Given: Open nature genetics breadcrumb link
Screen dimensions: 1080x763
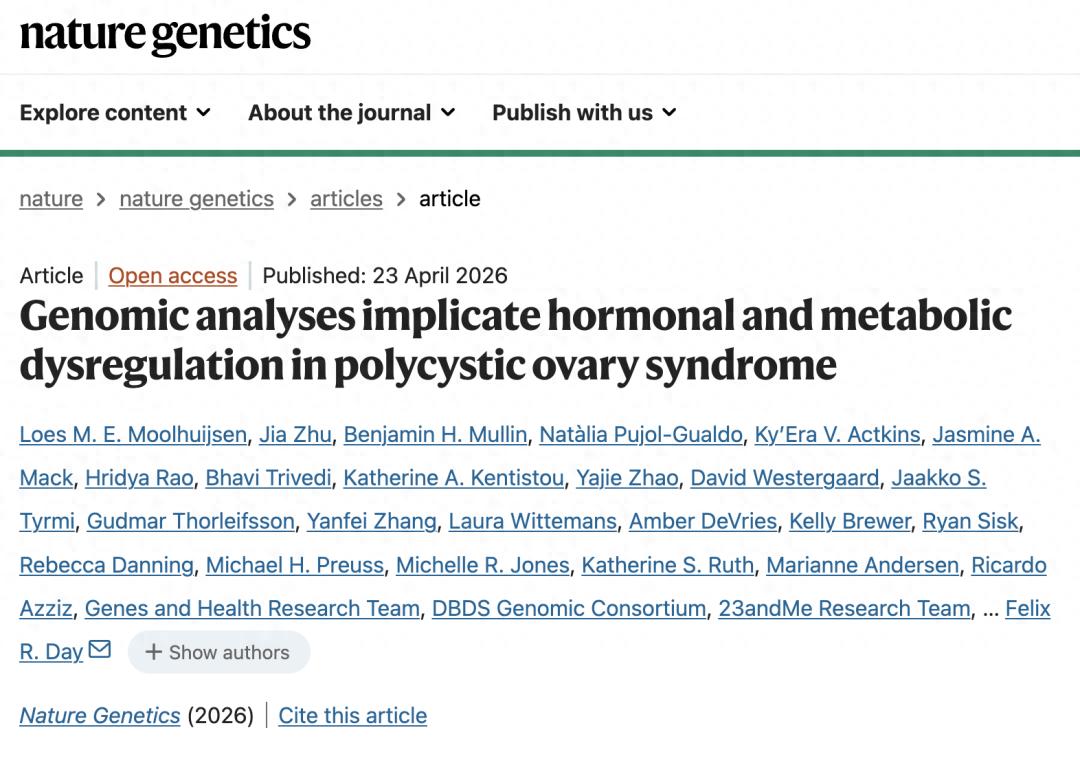Looking at the screenshot, I should tap(196, 199).
